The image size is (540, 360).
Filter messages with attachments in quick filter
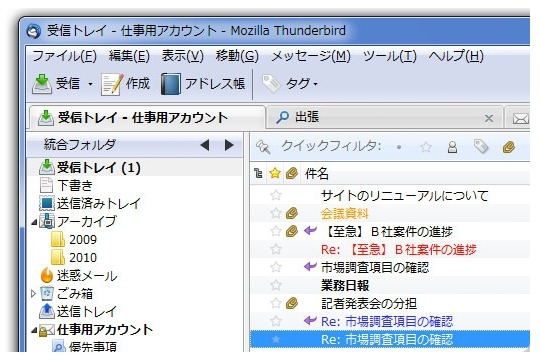pos(509,147)
